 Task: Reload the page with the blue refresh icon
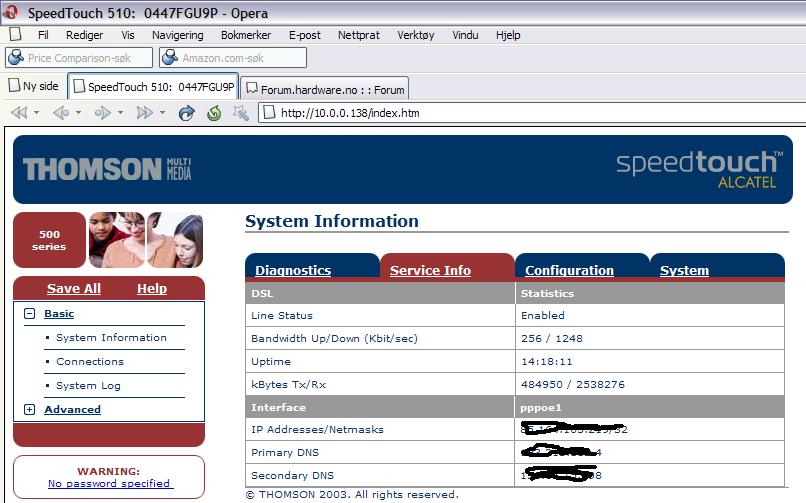[x=186, y=113]
